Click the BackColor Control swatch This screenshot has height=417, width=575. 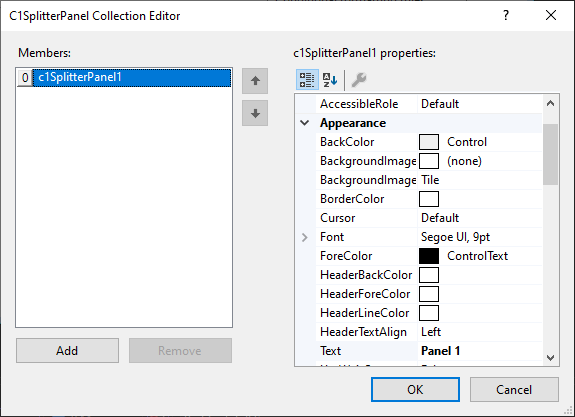click(x=429, y=142)
